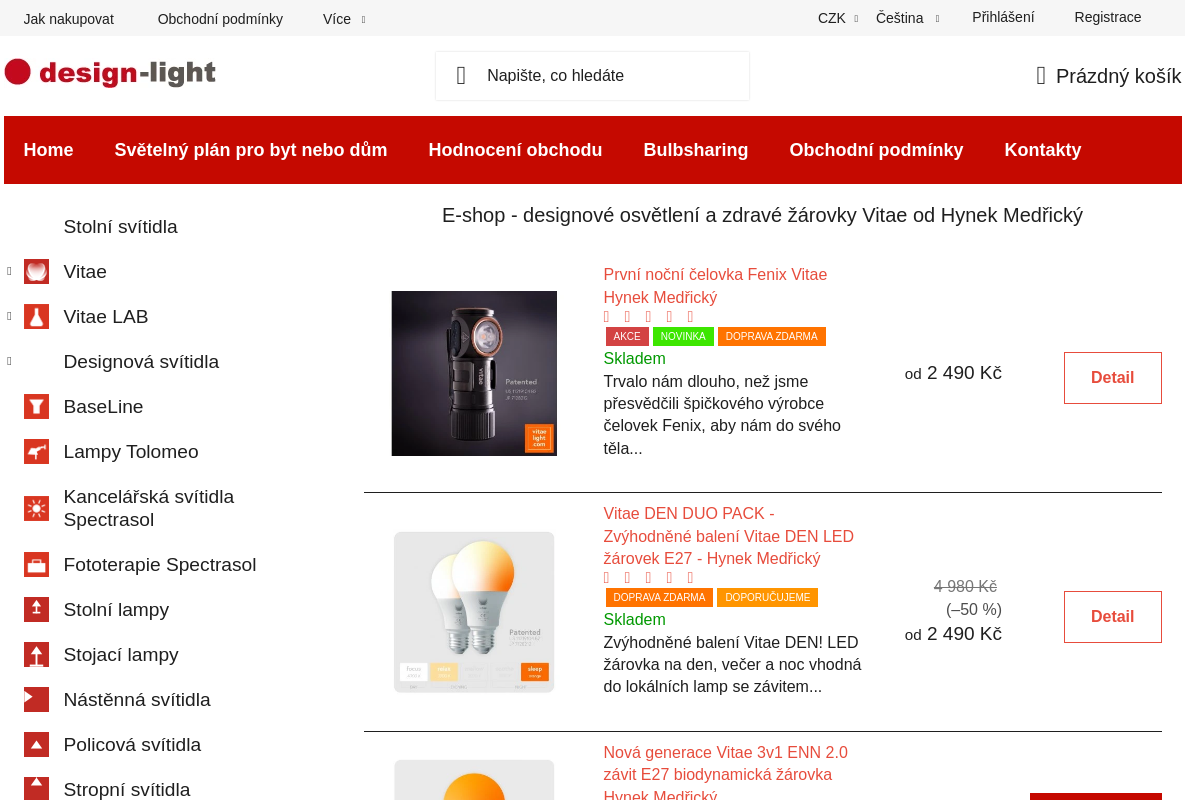
Task: Open the Registrace link
Action: [x=1107, y=17]
